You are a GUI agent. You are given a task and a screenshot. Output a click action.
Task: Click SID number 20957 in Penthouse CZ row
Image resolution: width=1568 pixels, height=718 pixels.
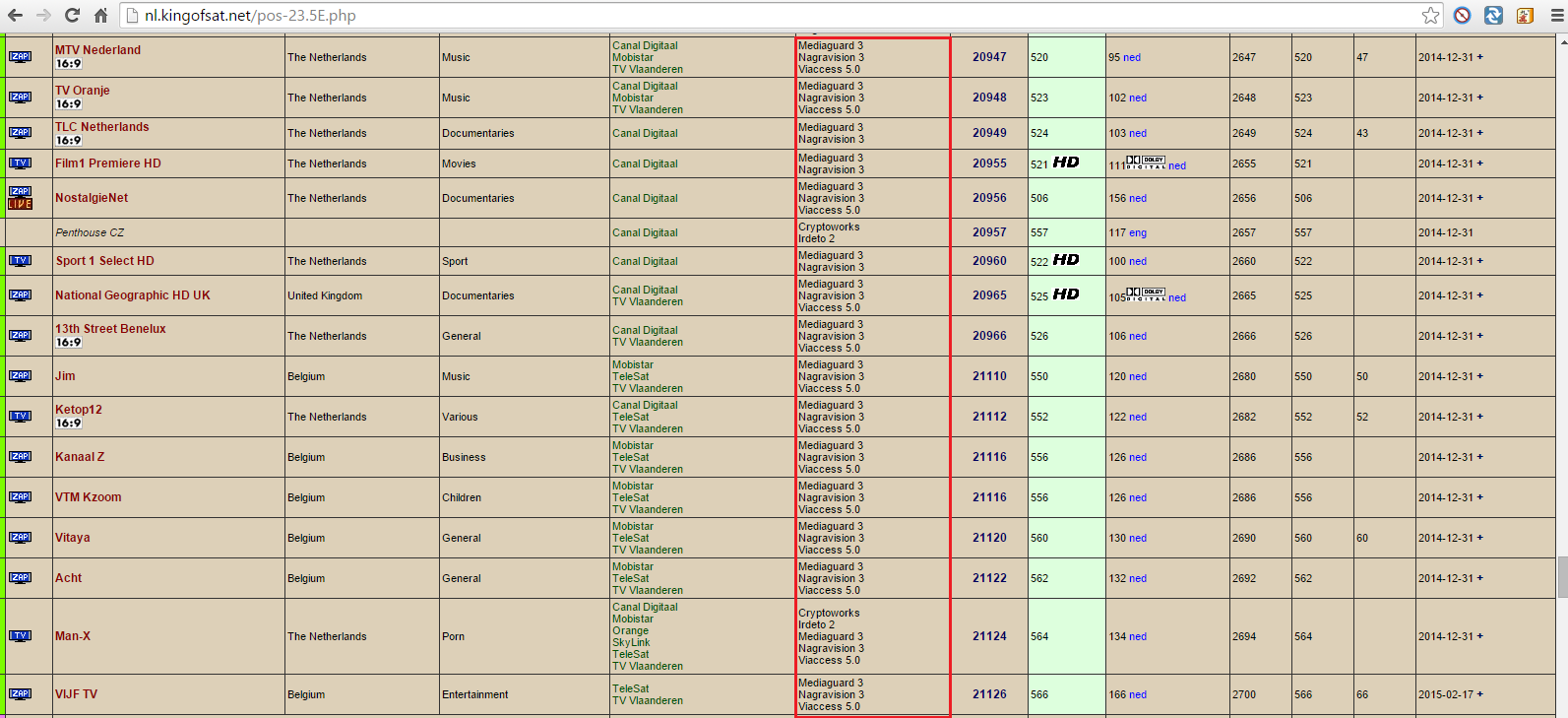click(989, 232)
